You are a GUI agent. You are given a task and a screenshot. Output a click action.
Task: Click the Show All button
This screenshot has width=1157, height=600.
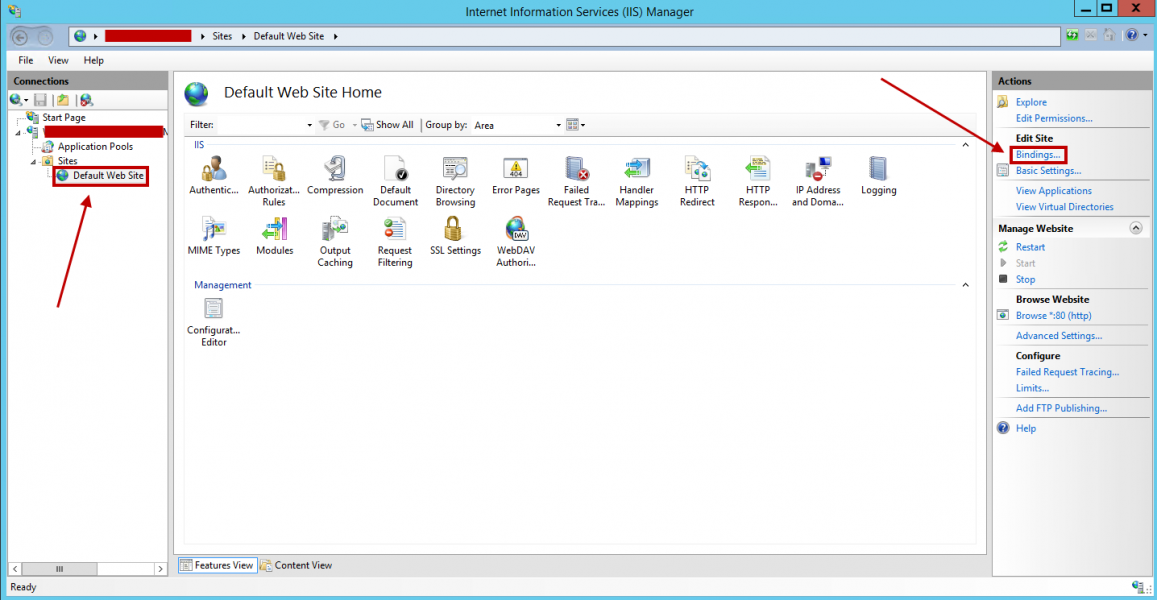coord(387,125)
